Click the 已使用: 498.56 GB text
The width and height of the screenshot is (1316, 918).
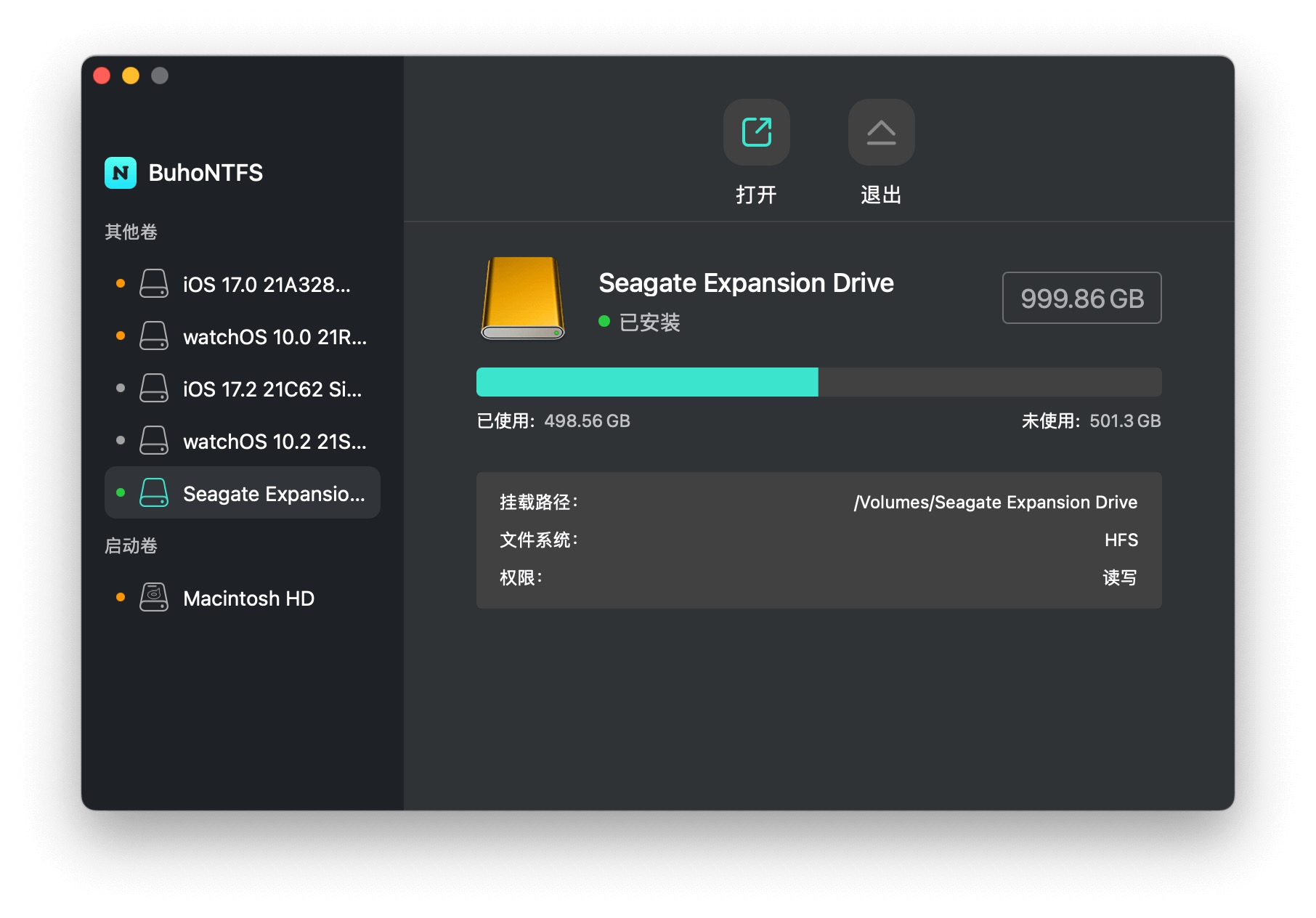[553, 421]
